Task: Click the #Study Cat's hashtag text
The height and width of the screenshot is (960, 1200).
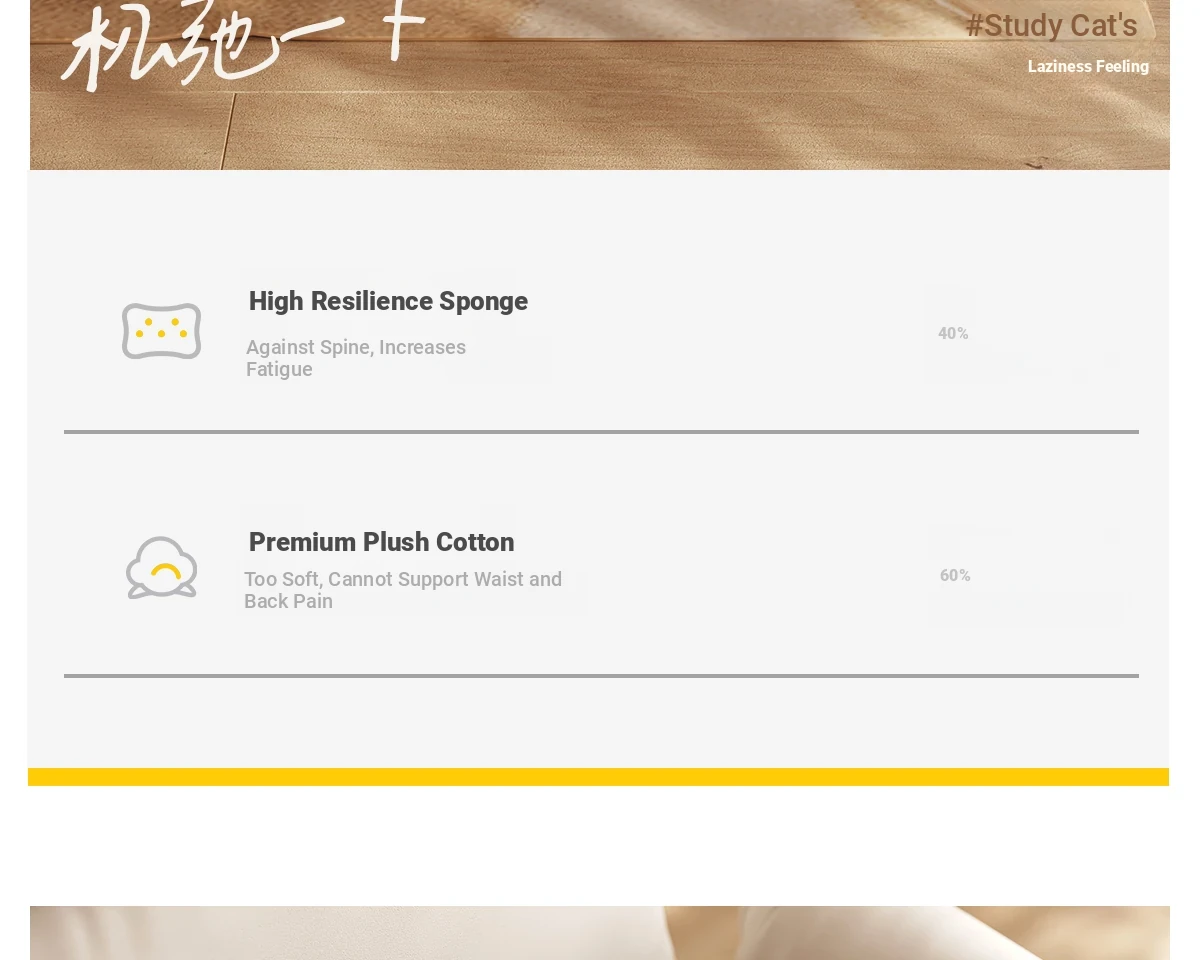Action: (1051, 25)
